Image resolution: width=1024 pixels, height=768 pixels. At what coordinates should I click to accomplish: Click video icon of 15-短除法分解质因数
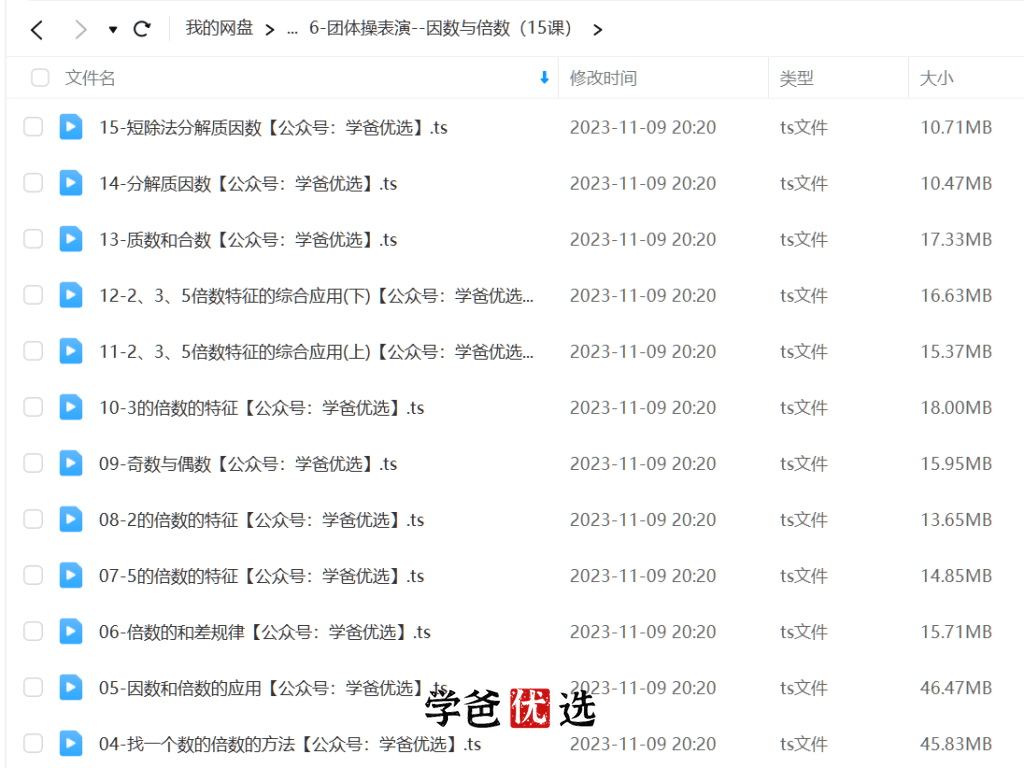pos(71,127)
